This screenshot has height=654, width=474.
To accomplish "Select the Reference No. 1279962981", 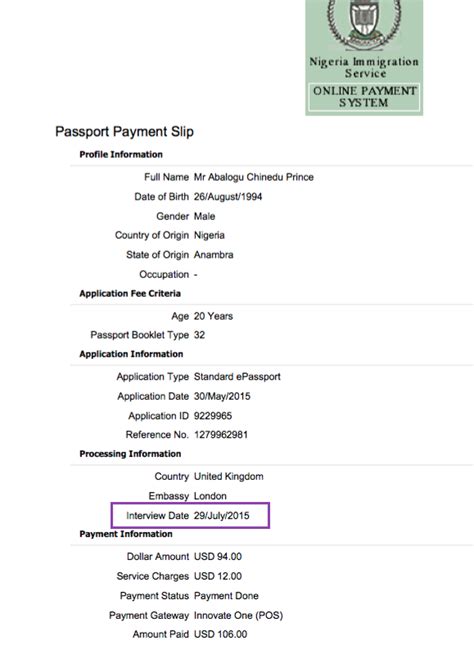I will 221,435.
